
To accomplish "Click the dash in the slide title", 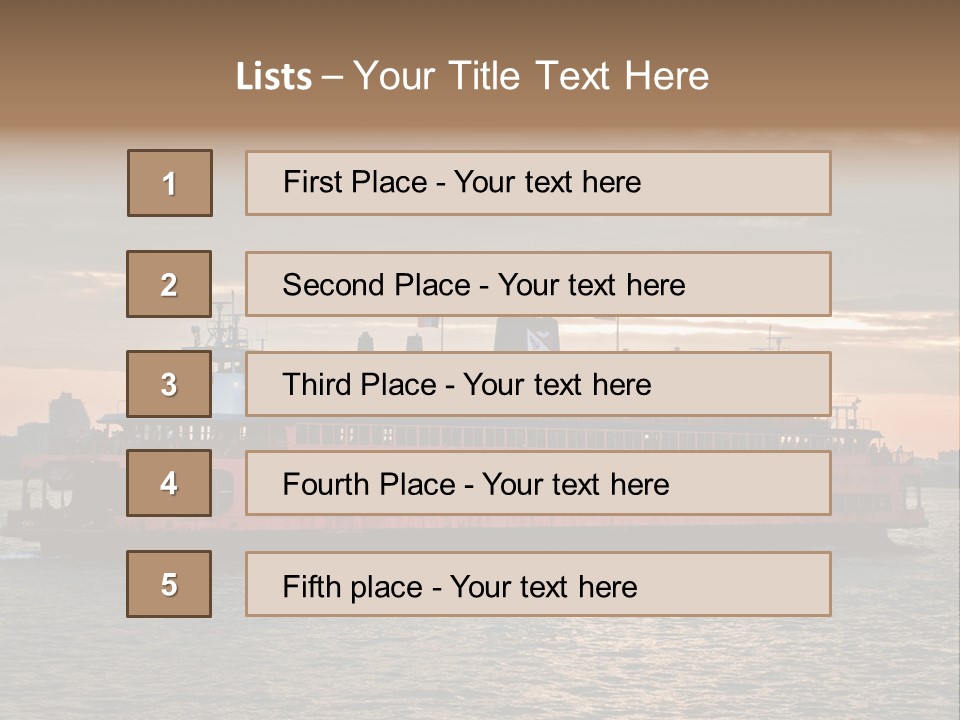I will point(332,77).
